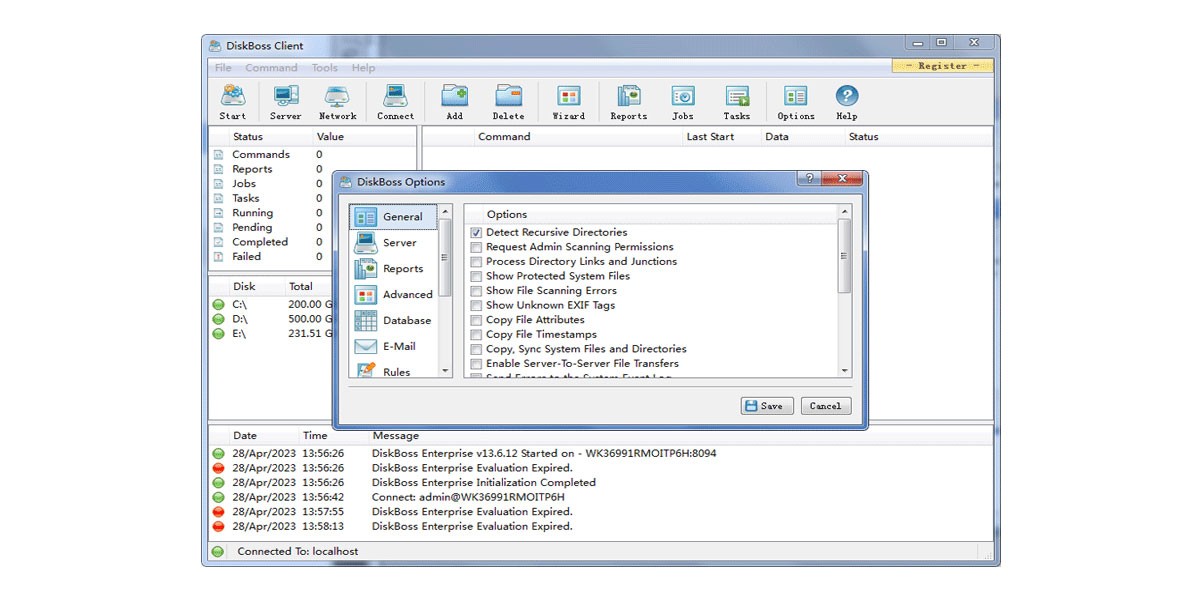This screenshot has width=1200, height=600.
Task: Uncheck Detect Recursive Directories
Action: (477, 233)
